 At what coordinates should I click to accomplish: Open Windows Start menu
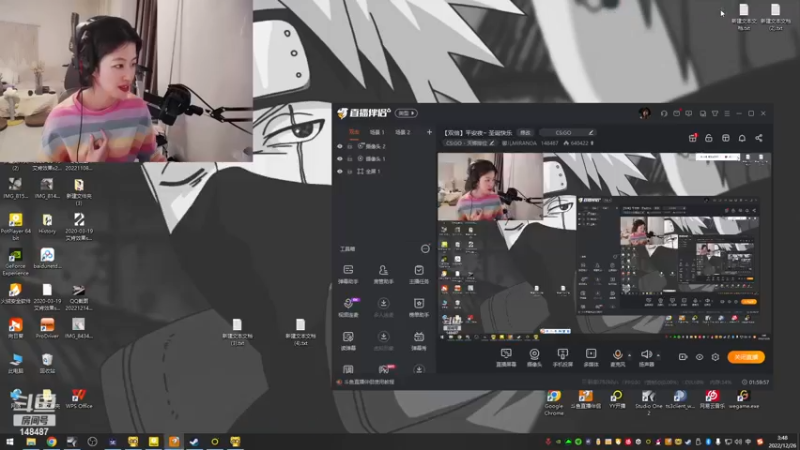point(10,442)
